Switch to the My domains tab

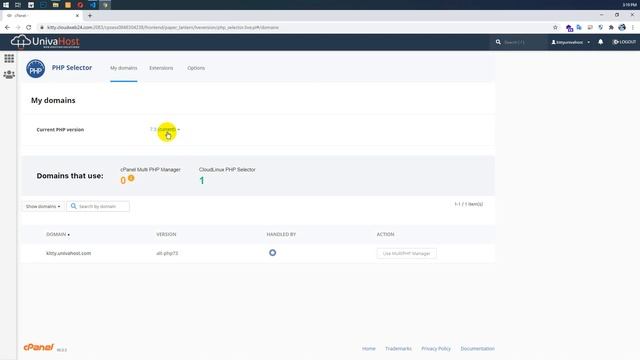click(x=124, y=68)
